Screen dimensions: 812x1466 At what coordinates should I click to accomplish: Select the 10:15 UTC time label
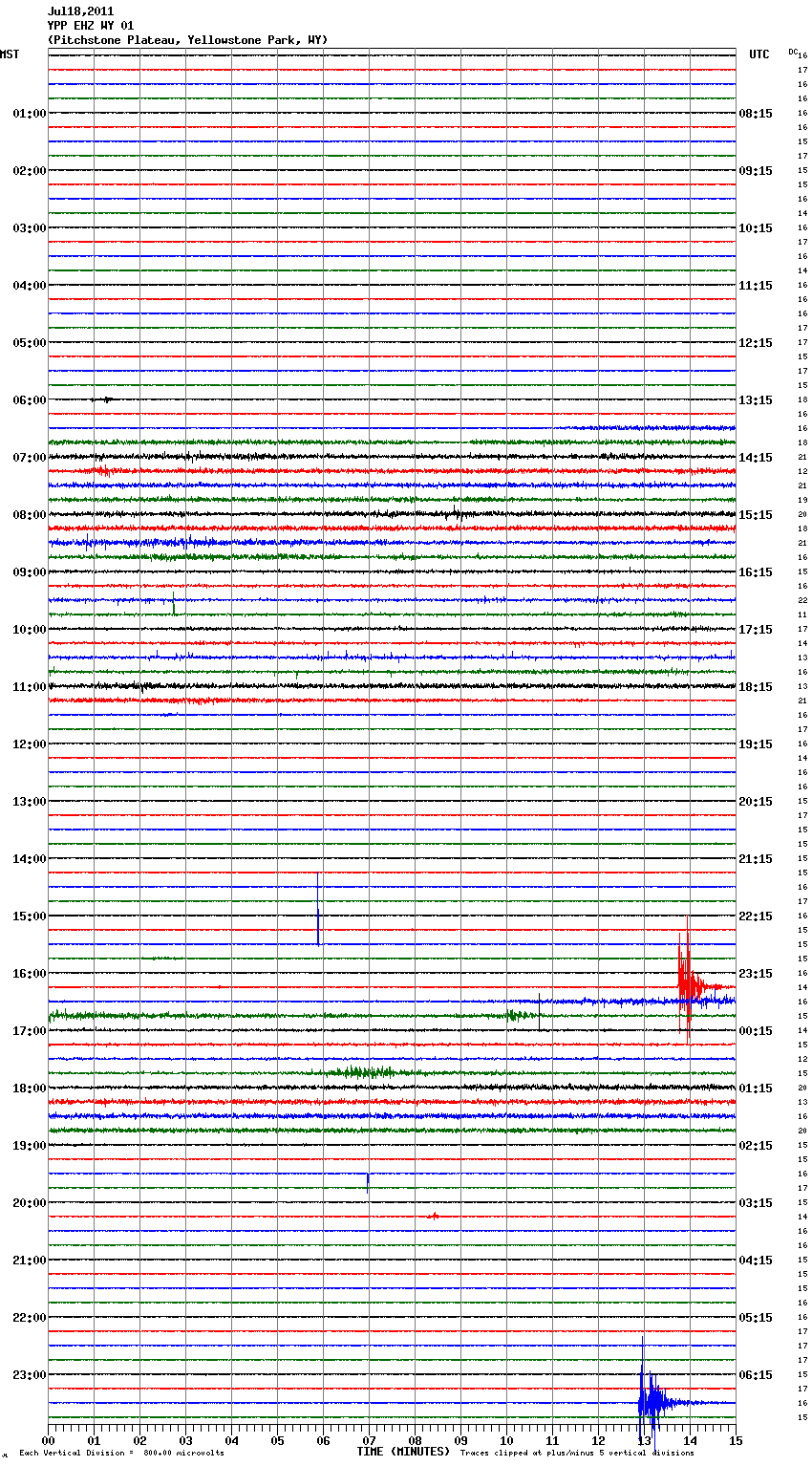coord(756,228)
